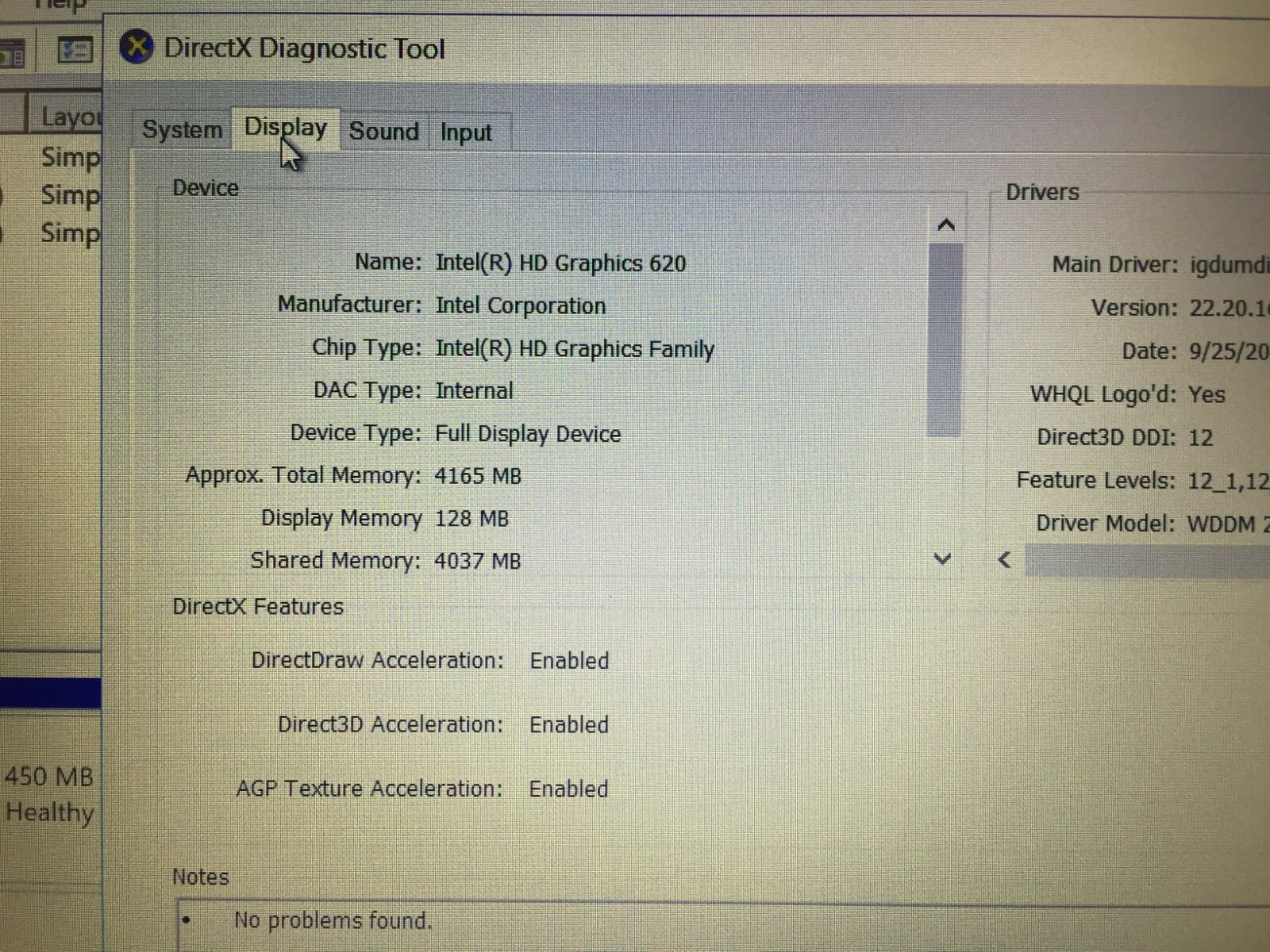Image resolution: width=1270 pixels, height=952 pixels.
Task: Click the Full Display Device value
Action: (528, 434)
